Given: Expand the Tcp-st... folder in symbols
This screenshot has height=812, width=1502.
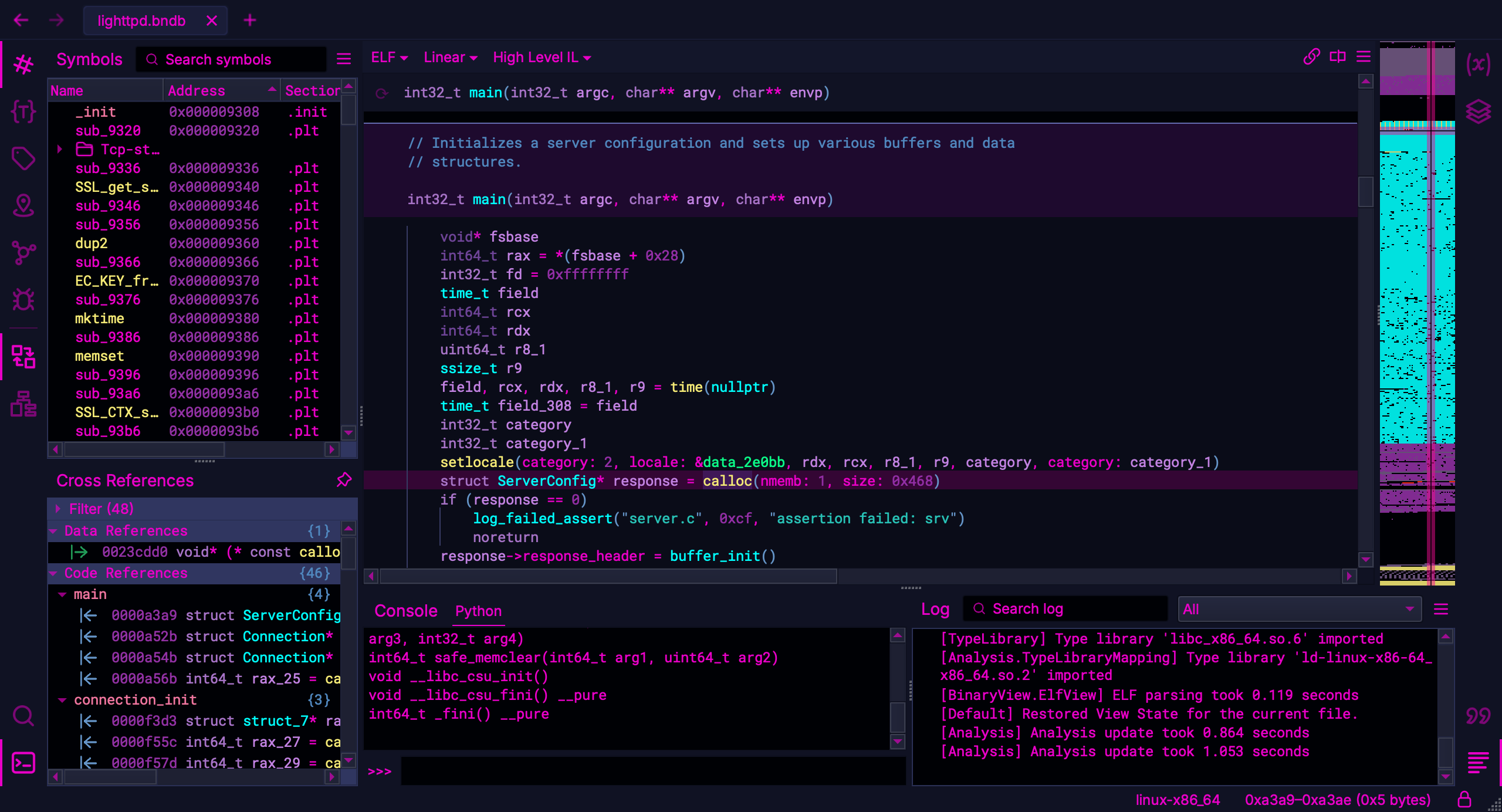Looking at the screenshot, I should point(62,149).
